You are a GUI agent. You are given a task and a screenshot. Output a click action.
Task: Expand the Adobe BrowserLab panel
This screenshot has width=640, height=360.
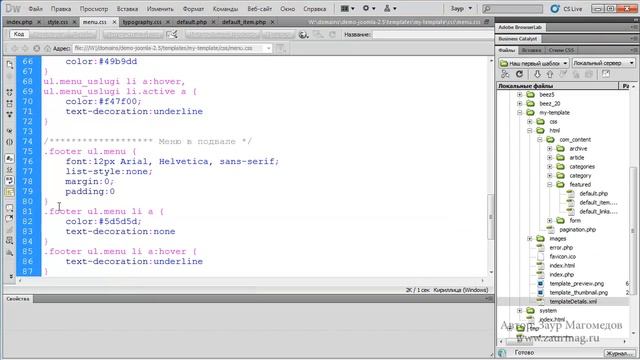(x=520, y=27)
